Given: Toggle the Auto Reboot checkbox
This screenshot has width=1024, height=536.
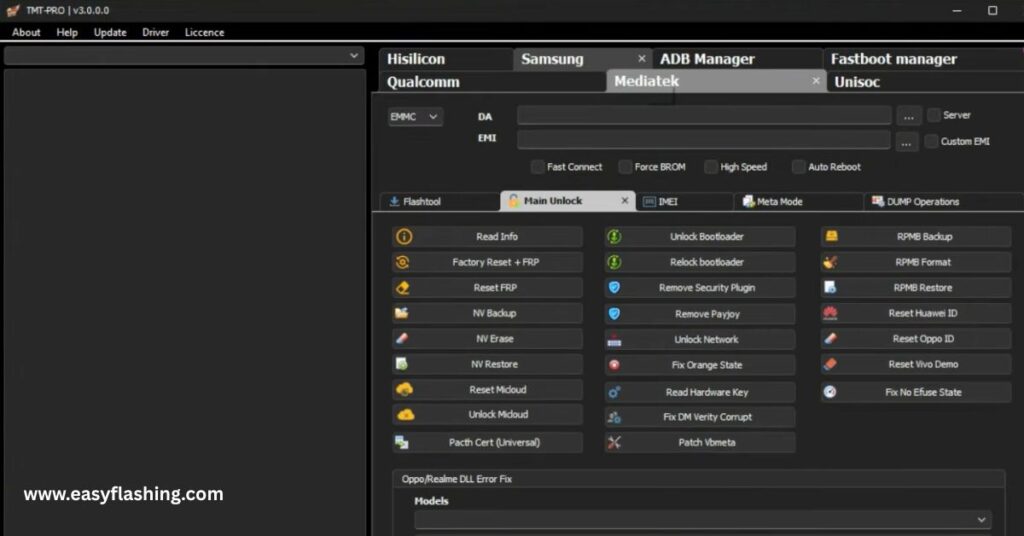Looking at the screenshot, I should (798, 166).
